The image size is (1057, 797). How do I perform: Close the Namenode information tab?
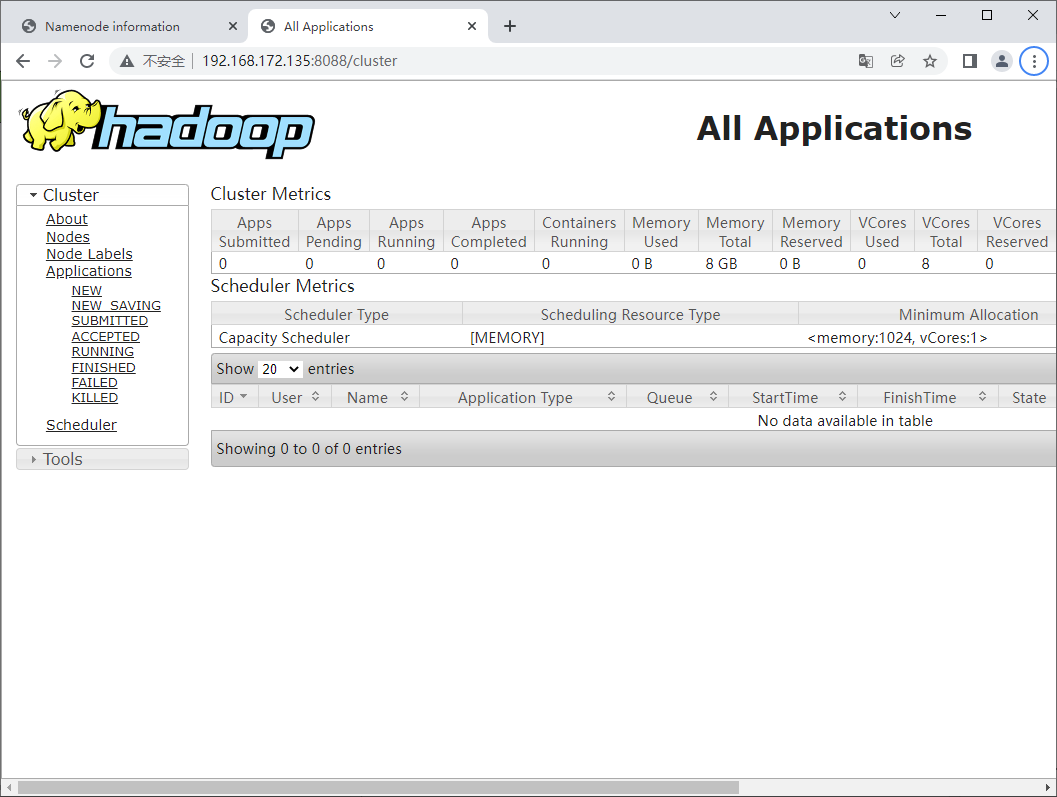click(233, 26)
